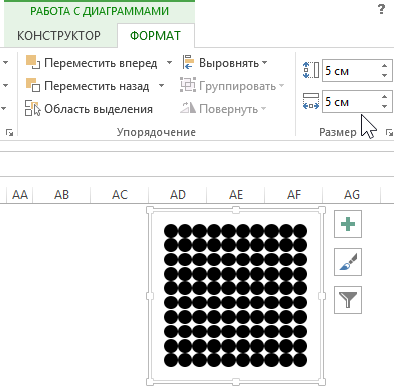The width and height of the screenshot is (394, 387).
Task: Click the Переместить назад icon
Action: pyautogui.click(x=33, y=85)
